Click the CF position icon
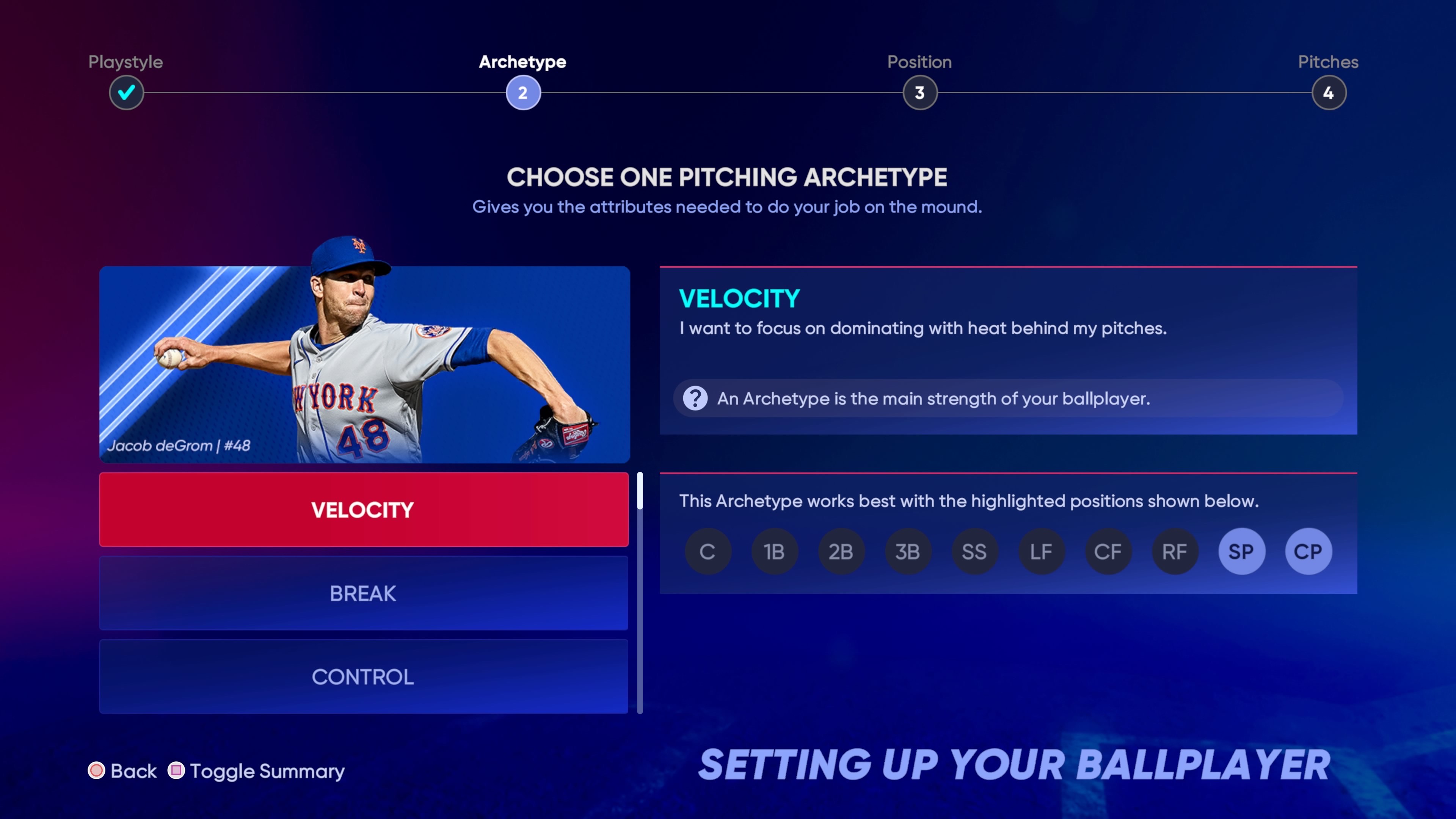Image resolution: width=1456 pixels, height=819 pixels. pyautogui.click(x=1107, y=551)
